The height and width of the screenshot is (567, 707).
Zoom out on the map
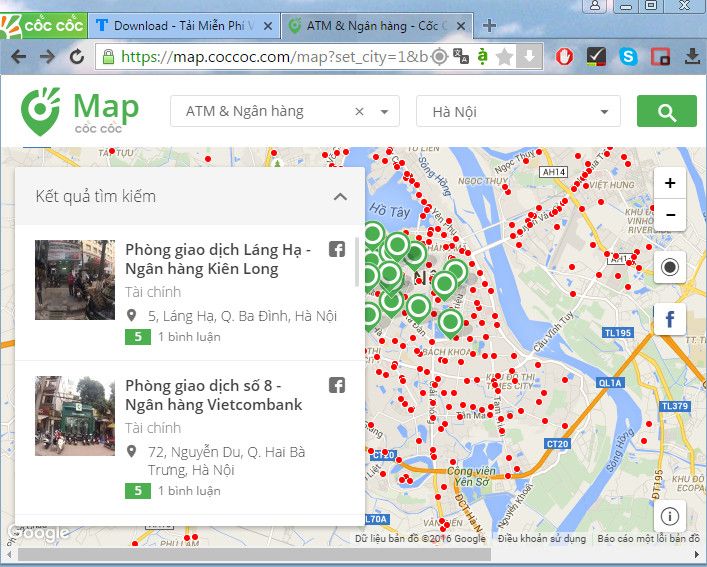coord(669,214)
